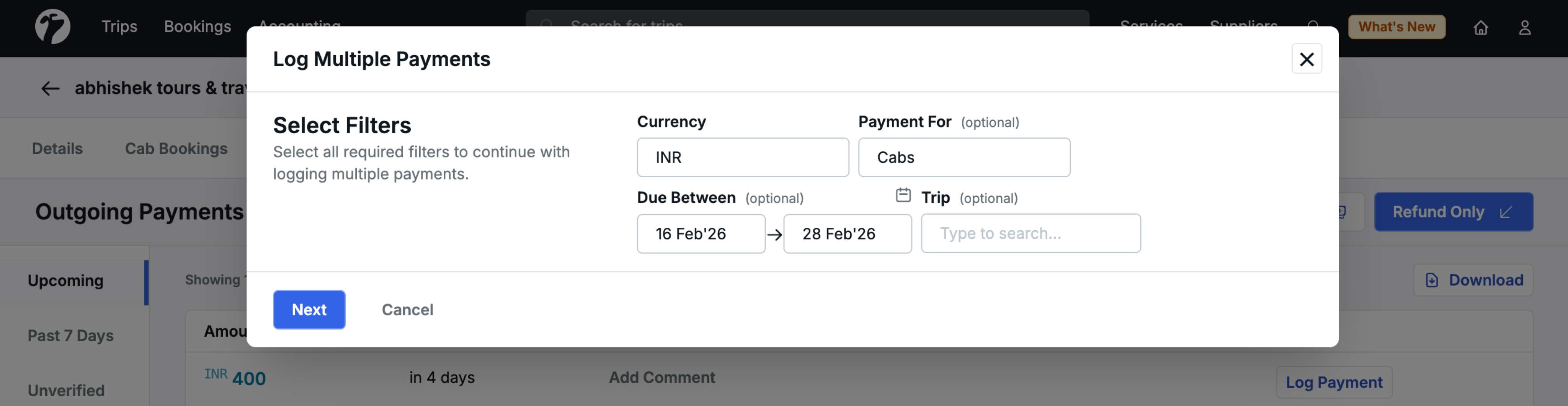Open the Currency dropdown showing INR
This screenshot has height=406, width=1568.
point(742,158)
